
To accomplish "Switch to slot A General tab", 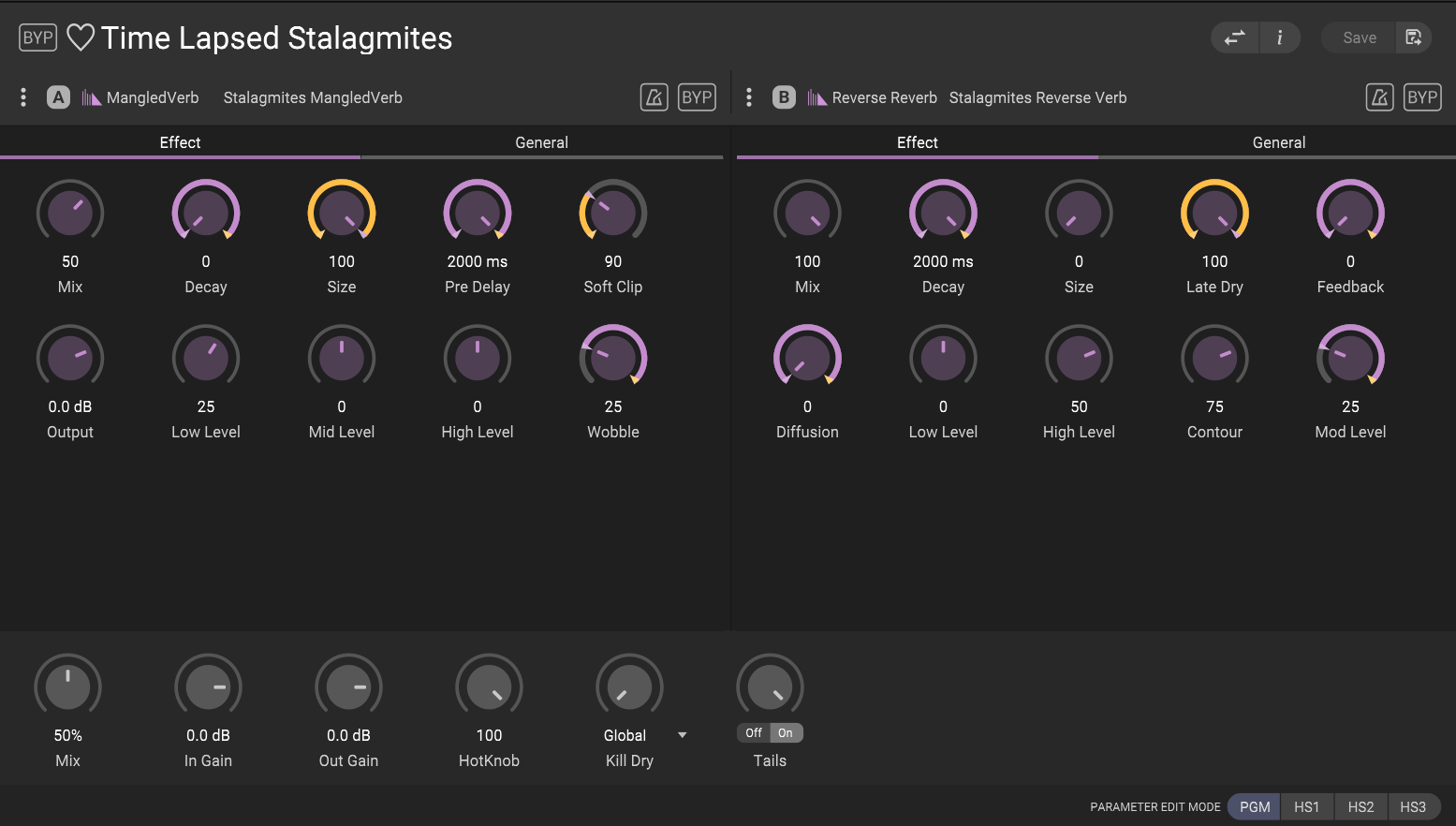I will coord(541,142).
